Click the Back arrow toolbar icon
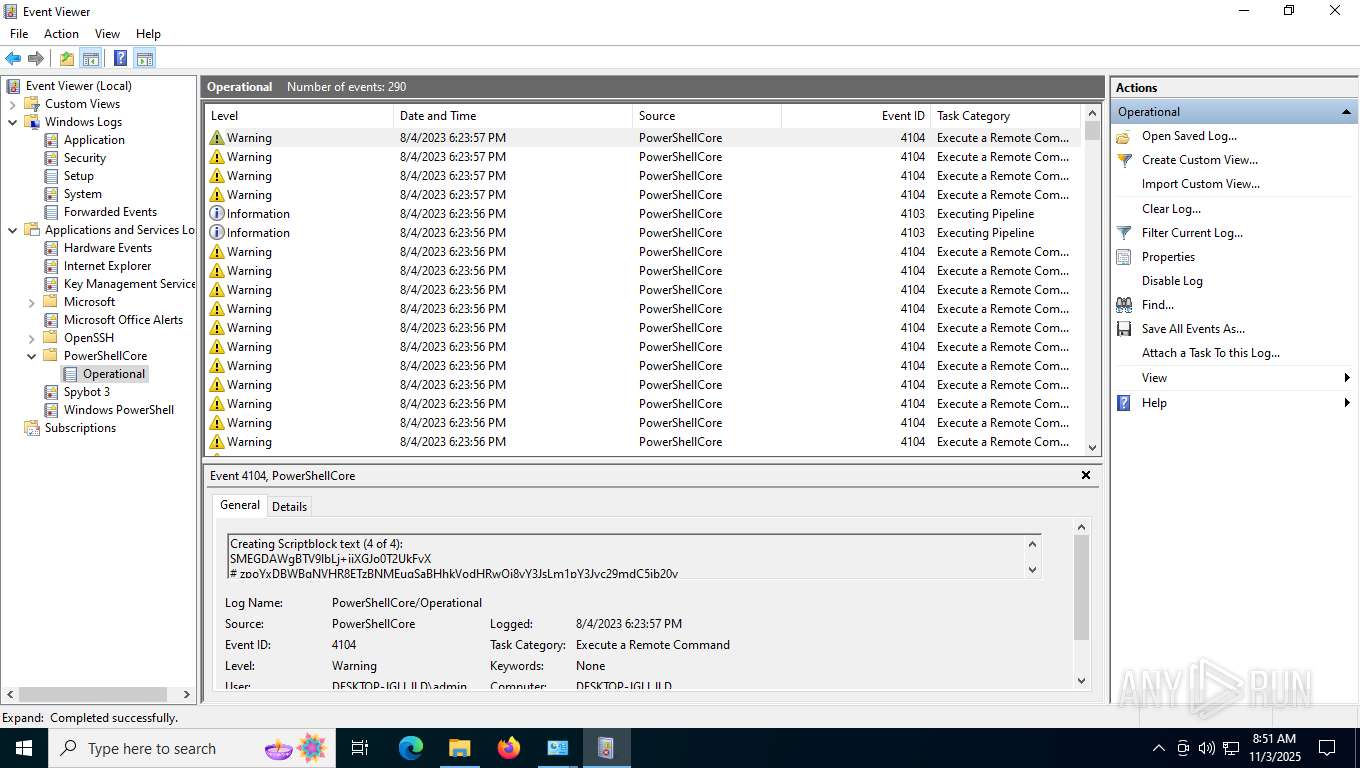 click(13, 58)
